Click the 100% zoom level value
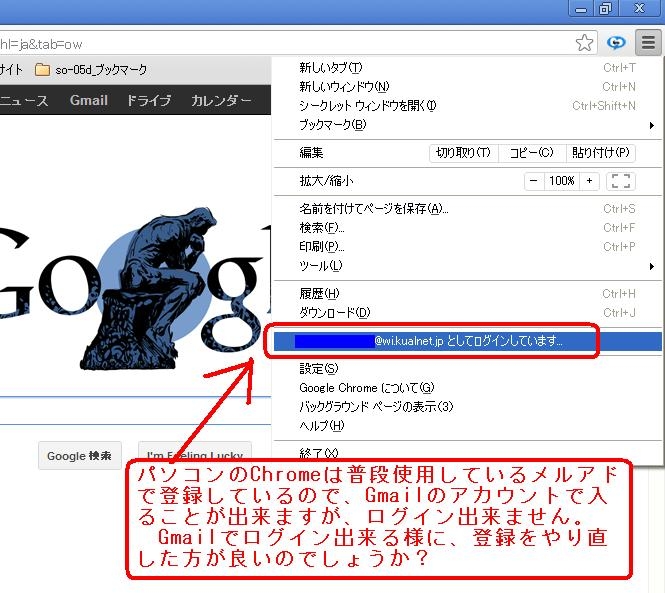The width and height of the screenshot is (665, 593). click(562, 181)
